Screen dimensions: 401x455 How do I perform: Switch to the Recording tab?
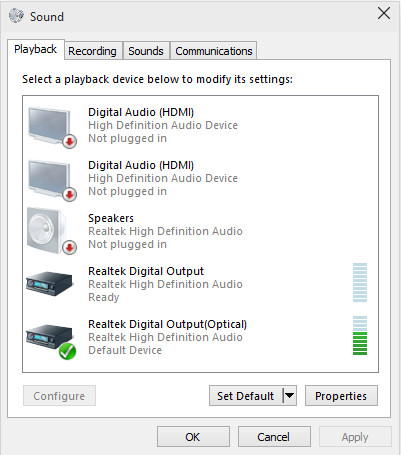[92, 51]
